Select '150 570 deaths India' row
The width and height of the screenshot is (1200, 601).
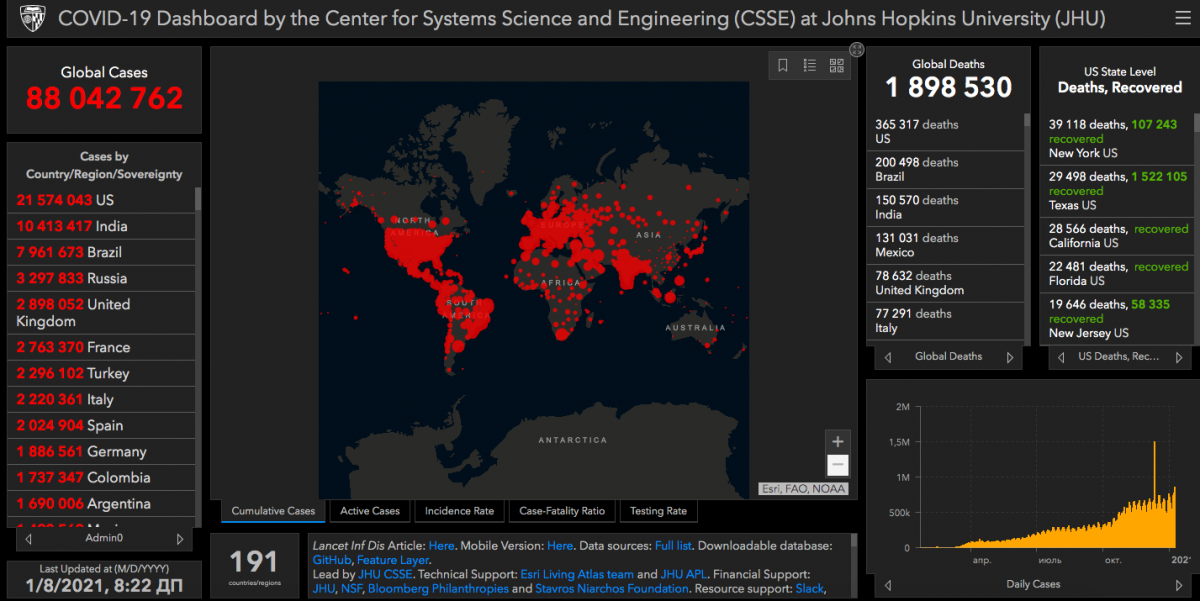tap(945, 208)
